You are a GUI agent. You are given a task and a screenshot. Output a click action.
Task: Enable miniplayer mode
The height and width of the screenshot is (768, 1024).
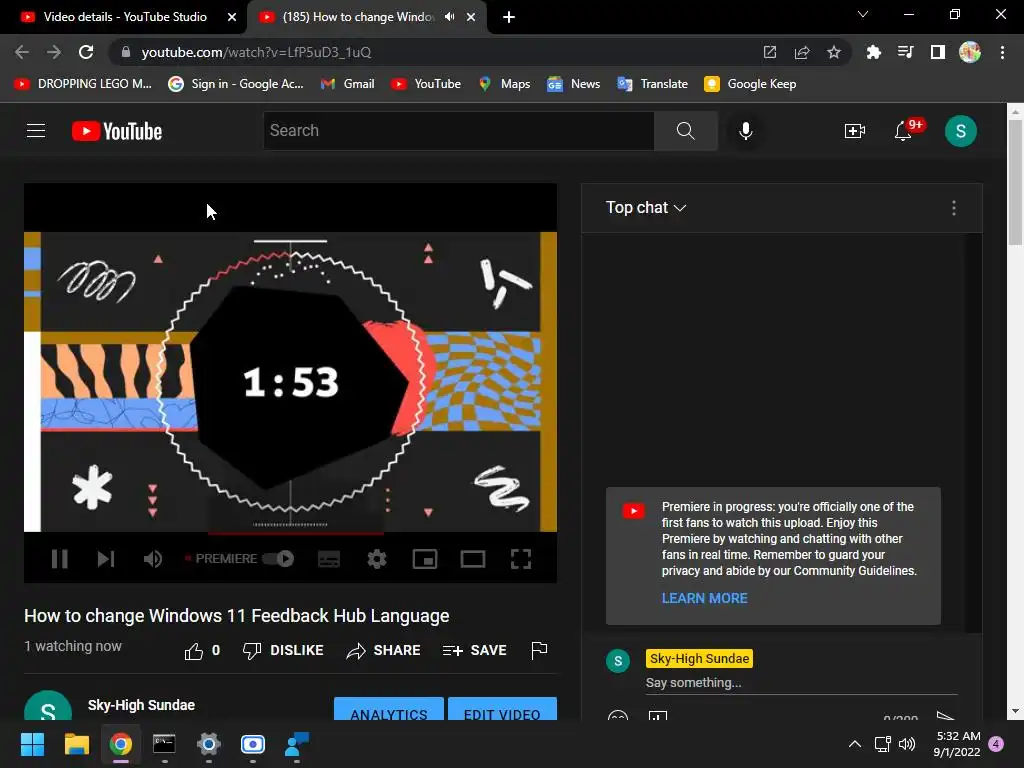(424, 559)
